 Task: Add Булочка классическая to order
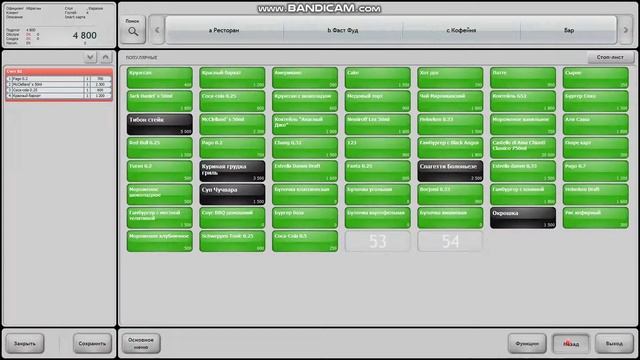click(x=305, y=195)
